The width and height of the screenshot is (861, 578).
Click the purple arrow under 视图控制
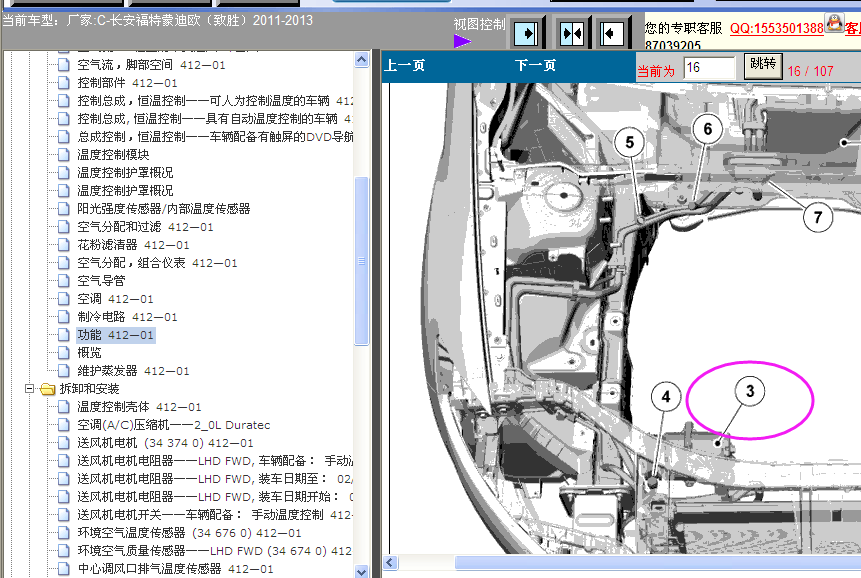[x=462, y=41]
